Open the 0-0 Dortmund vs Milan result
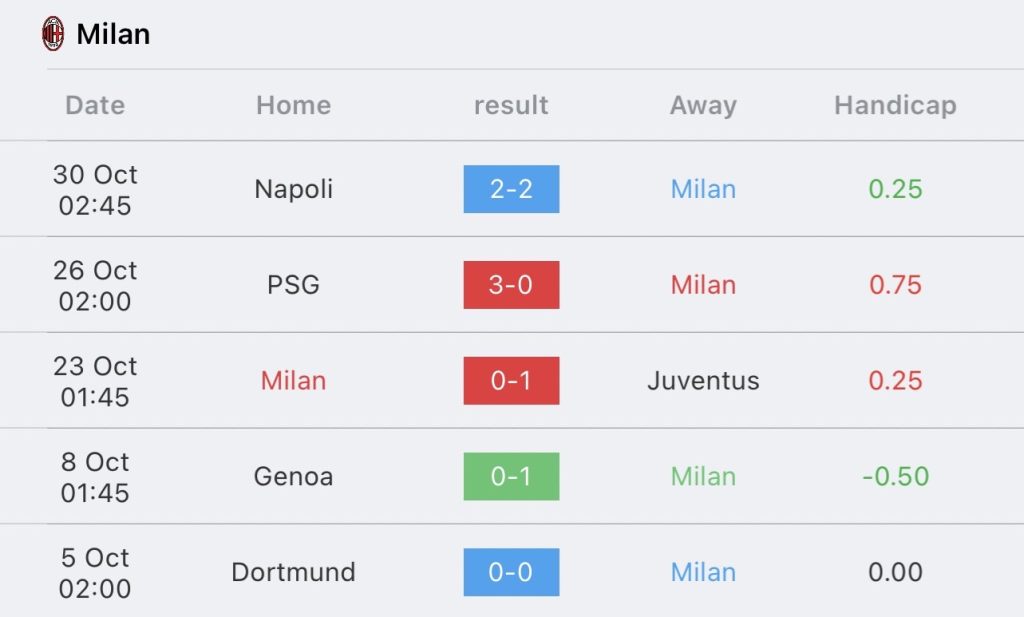 click(x=511, y=572)
